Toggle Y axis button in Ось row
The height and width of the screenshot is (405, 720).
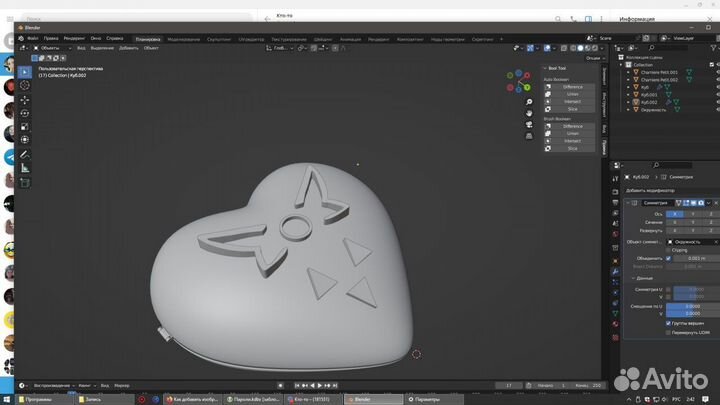click(692, 214)
